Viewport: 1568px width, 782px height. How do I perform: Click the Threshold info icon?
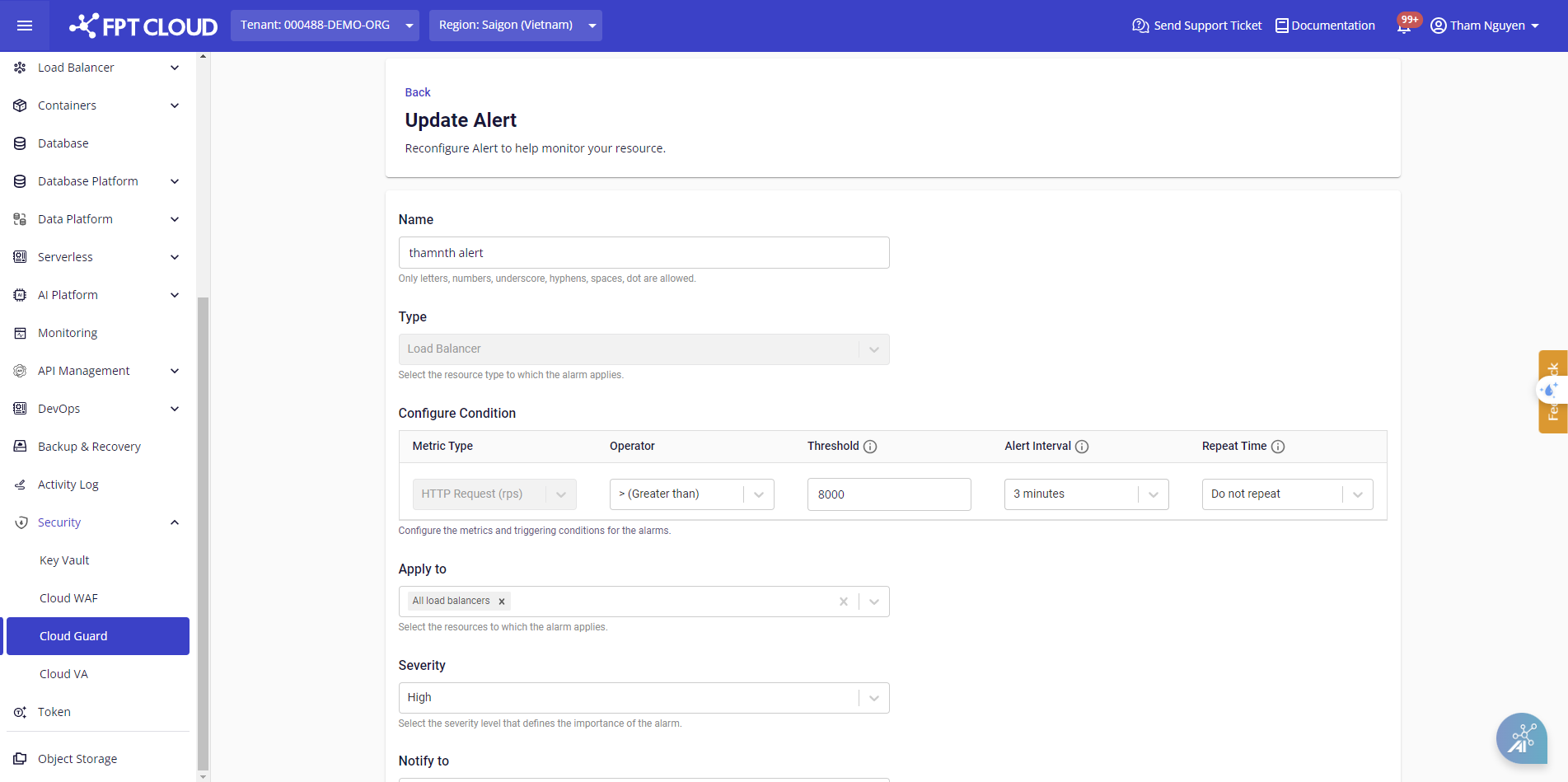(x=870, y=447)
